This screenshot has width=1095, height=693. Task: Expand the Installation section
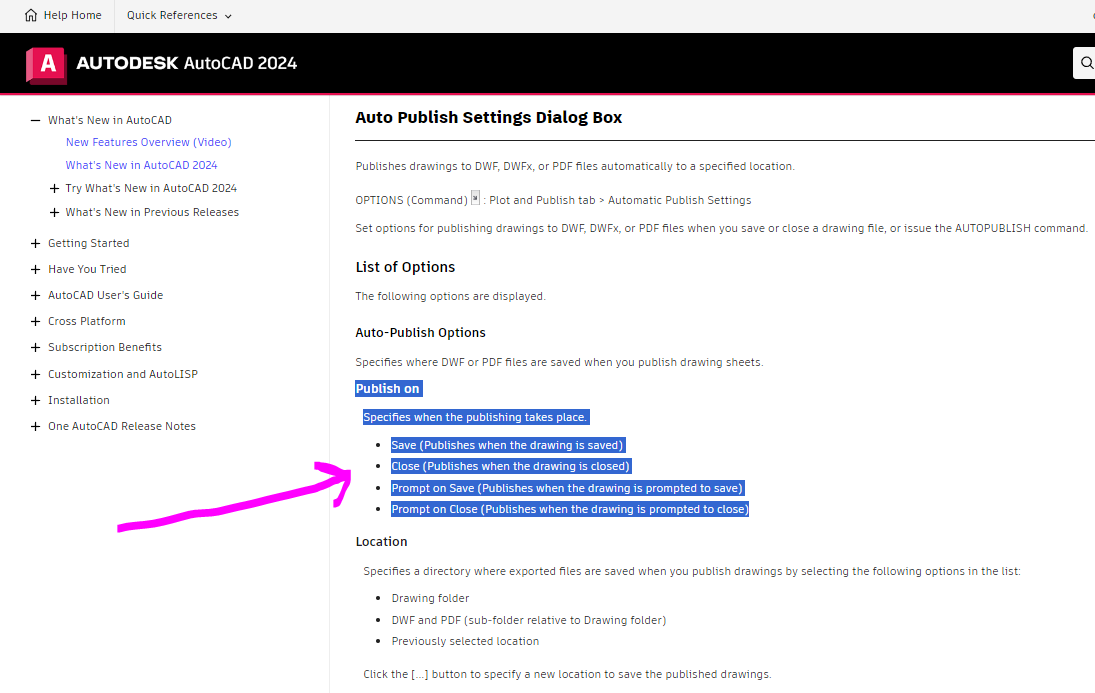[36, 399]
